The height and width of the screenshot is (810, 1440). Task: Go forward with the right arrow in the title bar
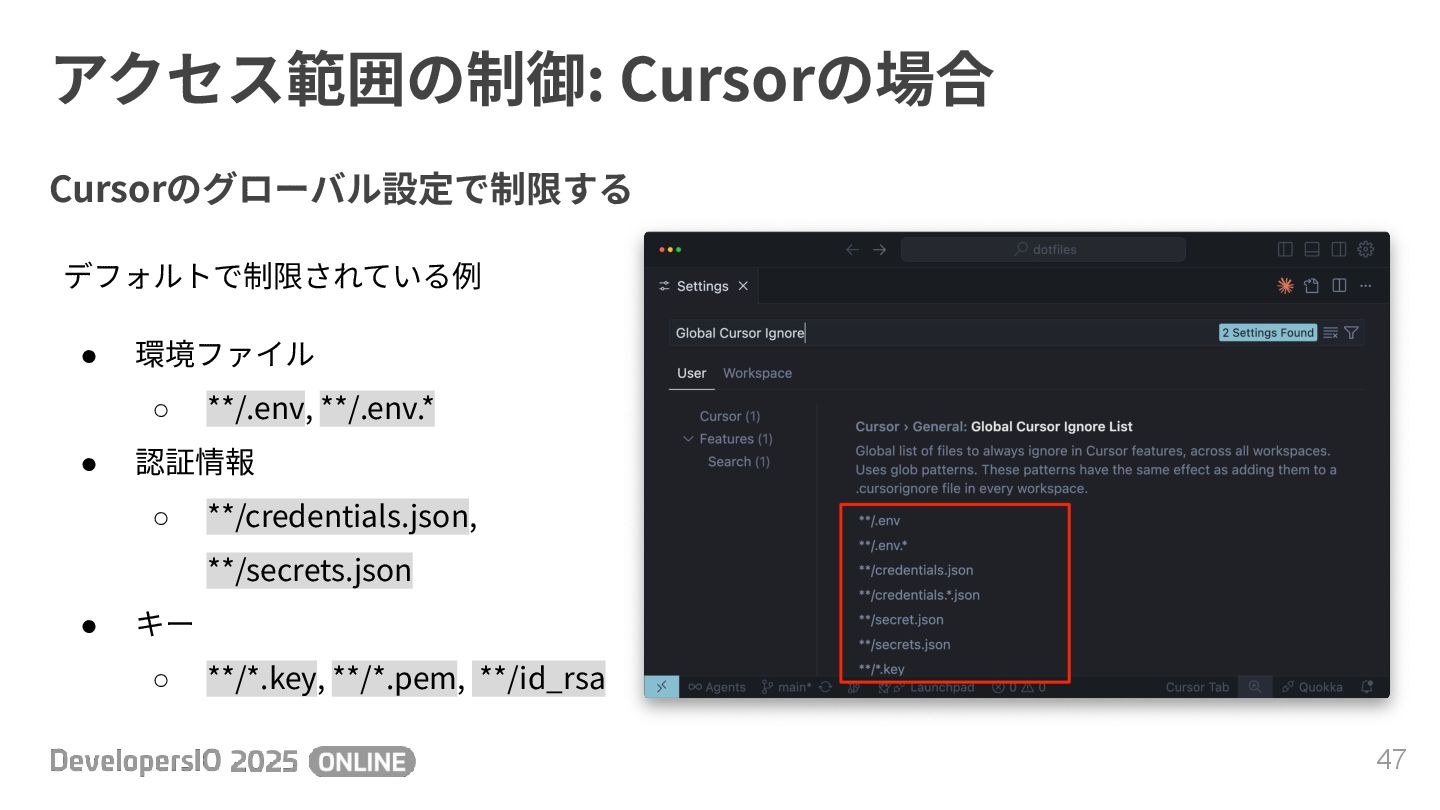point(879,250)
